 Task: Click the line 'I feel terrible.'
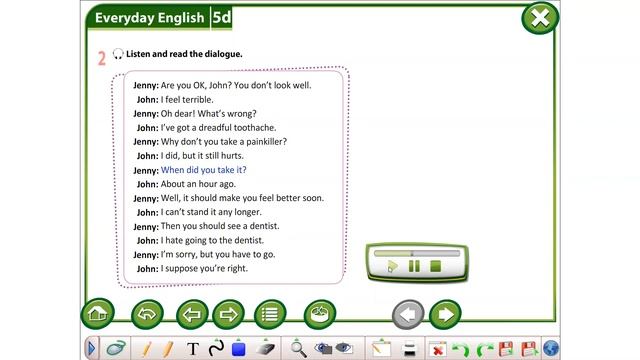(187, 100)
